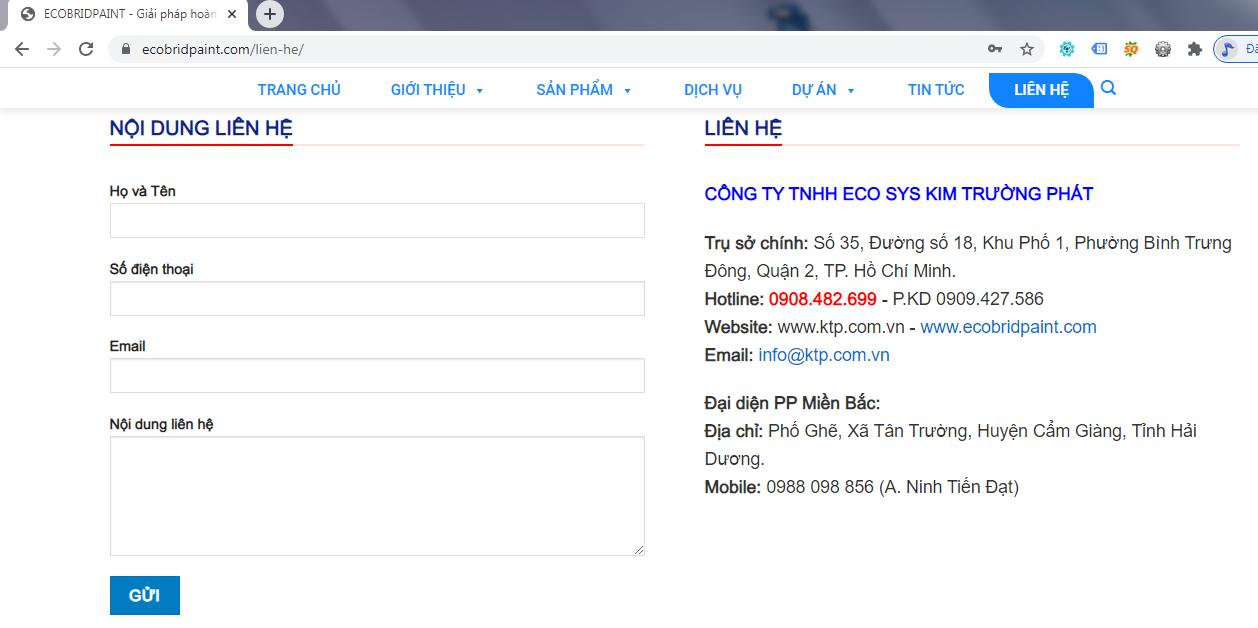The image size is (1258, 628).
Task: Open the profile avatar with music note
Action: coord(1227,49)
